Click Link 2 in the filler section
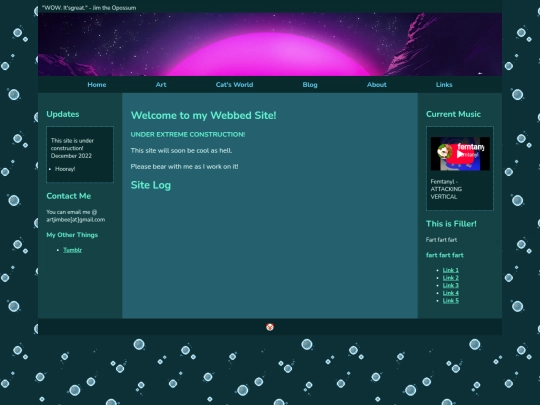The image size is (540, 405). (450, 278)
